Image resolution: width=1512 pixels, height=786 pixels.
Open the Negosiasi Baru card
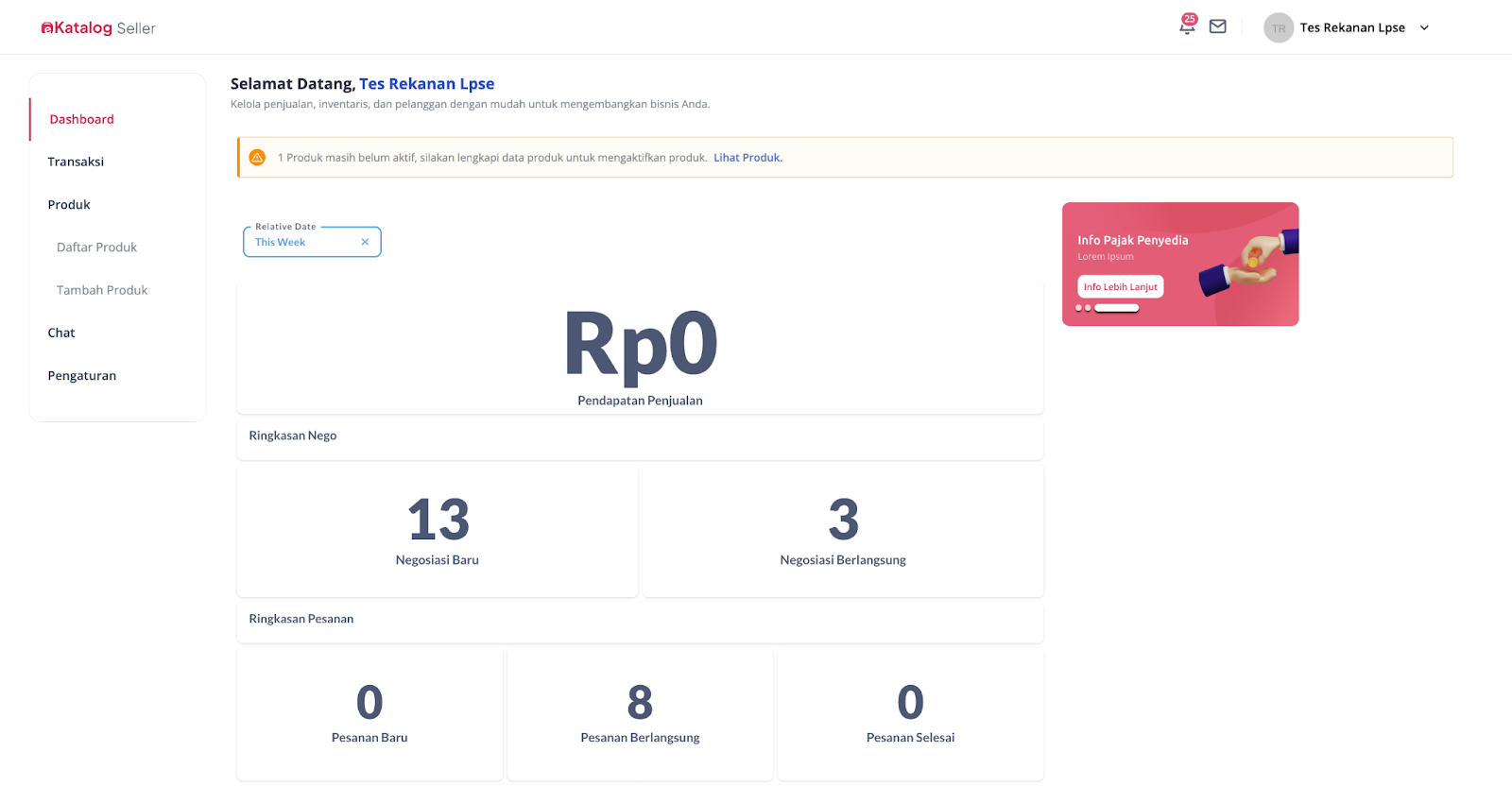tap(438, 531)
